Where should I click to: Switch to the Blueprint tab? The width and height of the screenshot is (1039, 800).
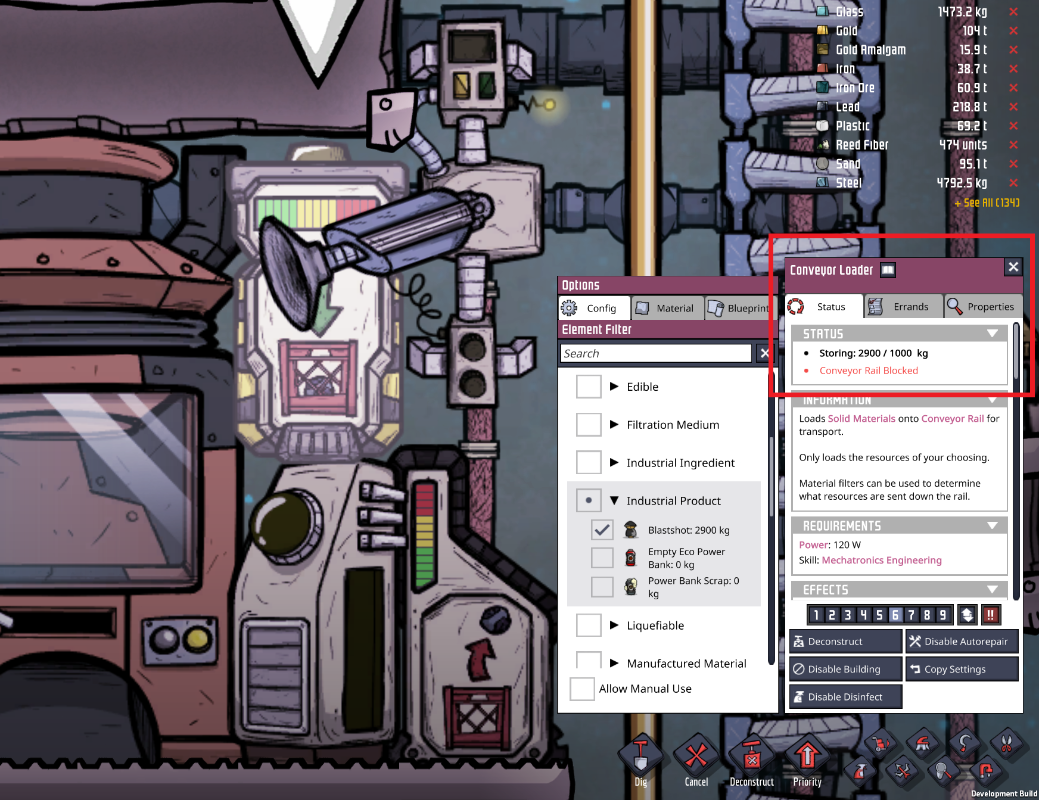pos(741,308)
